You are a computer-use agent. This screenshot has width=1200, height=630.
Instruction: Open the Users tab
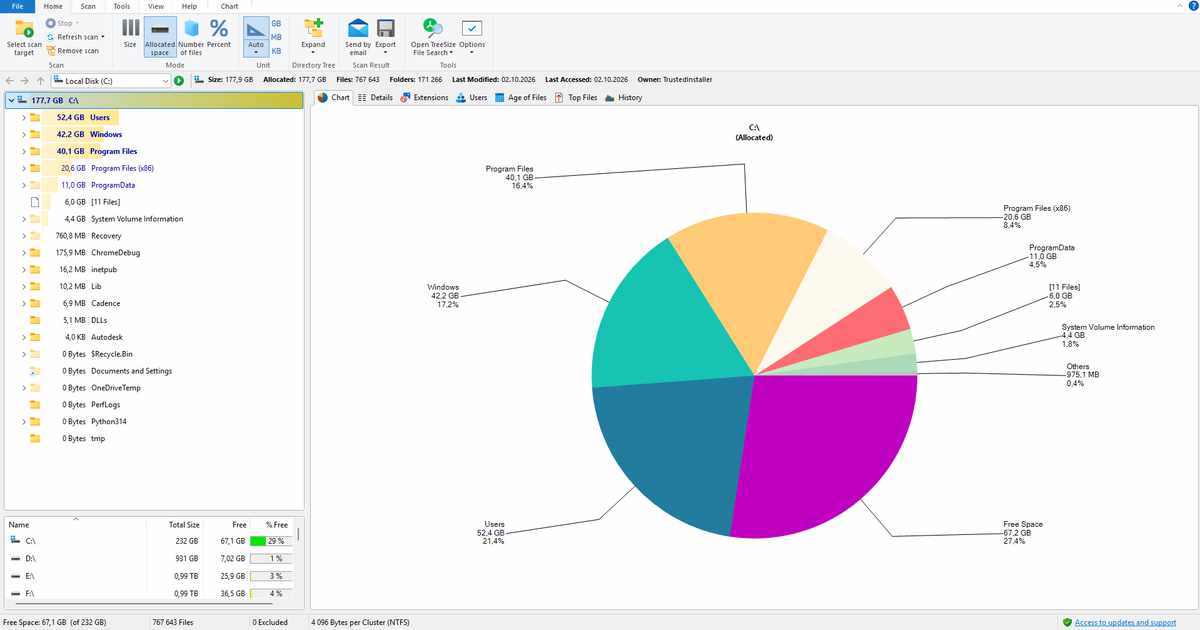coord(471,98)
